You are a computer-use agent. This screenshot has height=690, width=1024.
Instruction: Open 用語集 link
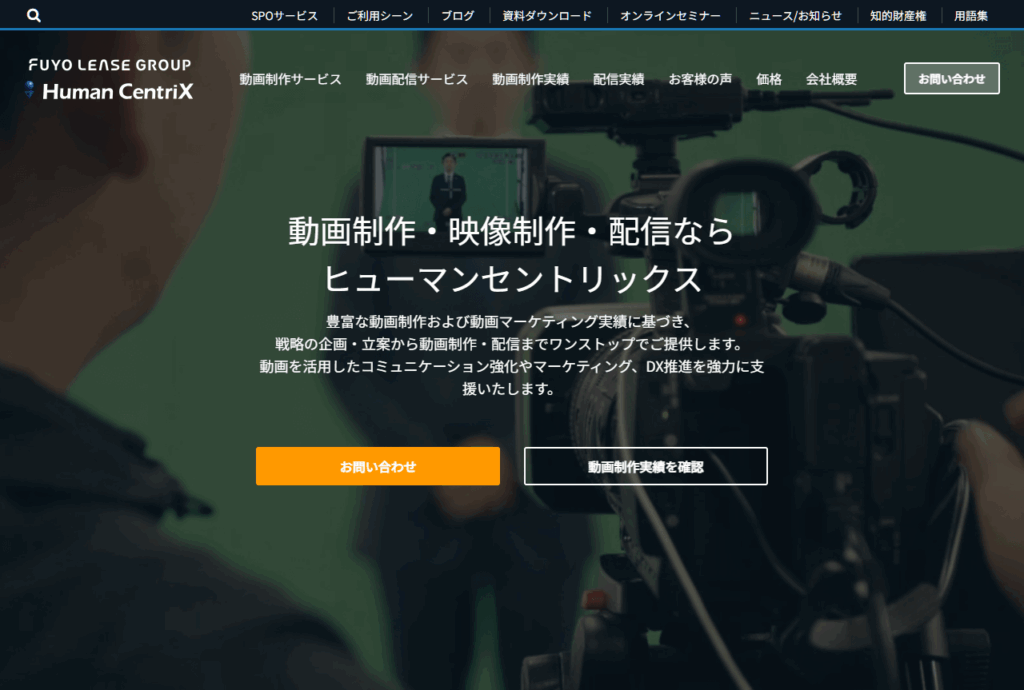point(970,16)
